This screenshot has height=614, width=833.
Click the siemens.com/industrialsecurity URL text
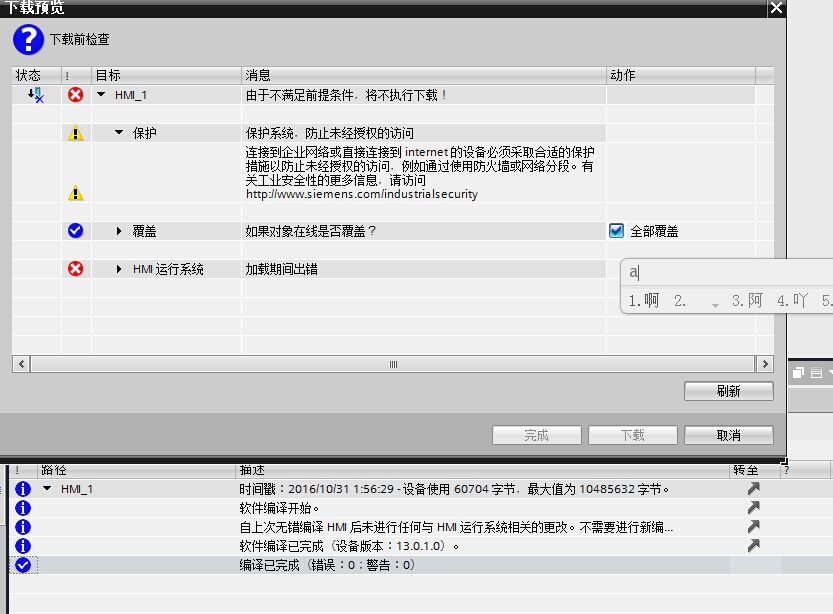tap(362, 194)
